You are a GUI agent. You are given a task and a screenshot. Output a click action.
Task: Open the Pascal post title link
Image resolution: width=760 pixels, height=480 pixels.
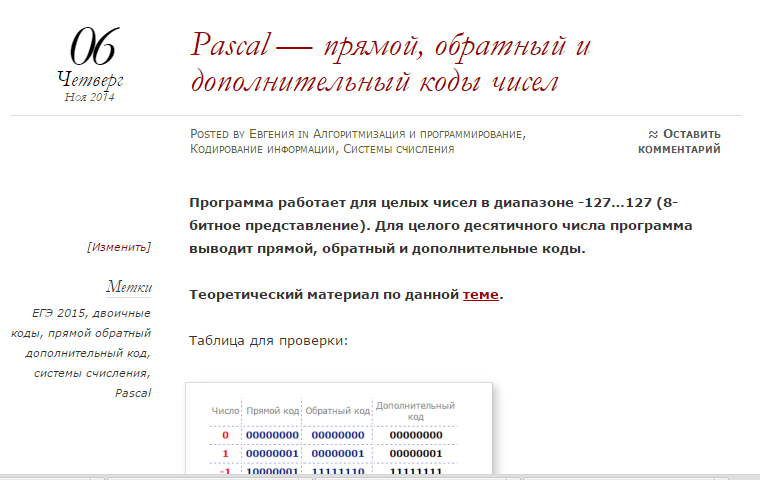[x=391, y=62]
